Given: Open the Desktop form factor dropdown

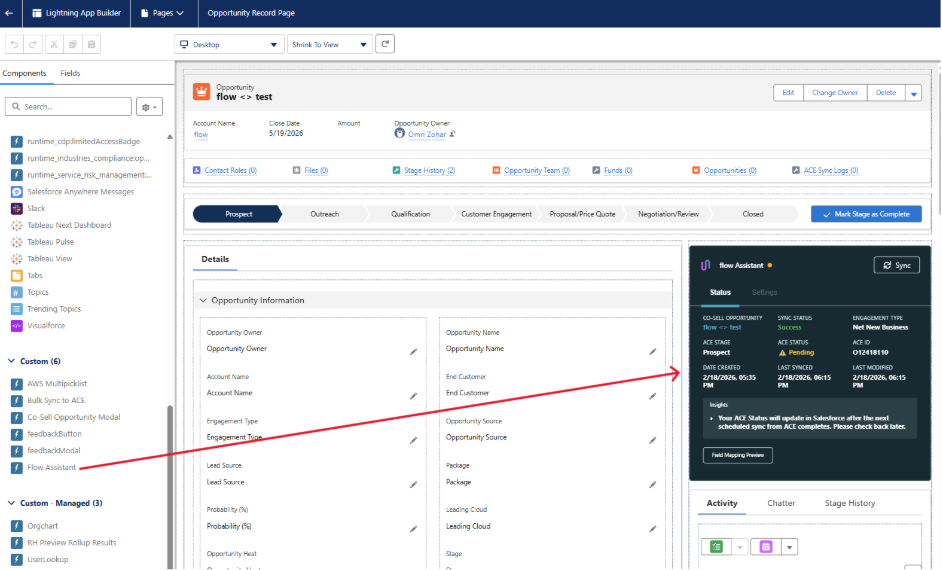Looking at the screenshot, I should (229, 45).
